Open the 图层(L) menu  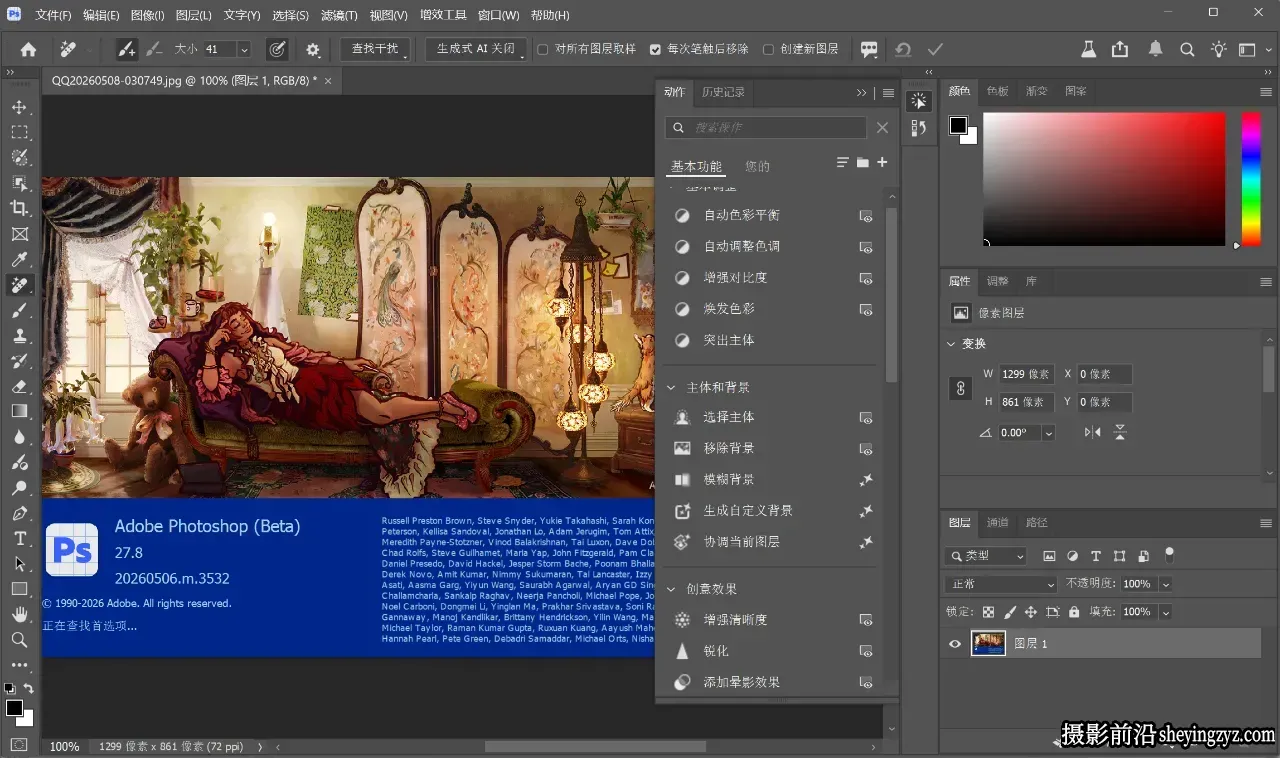193,15
